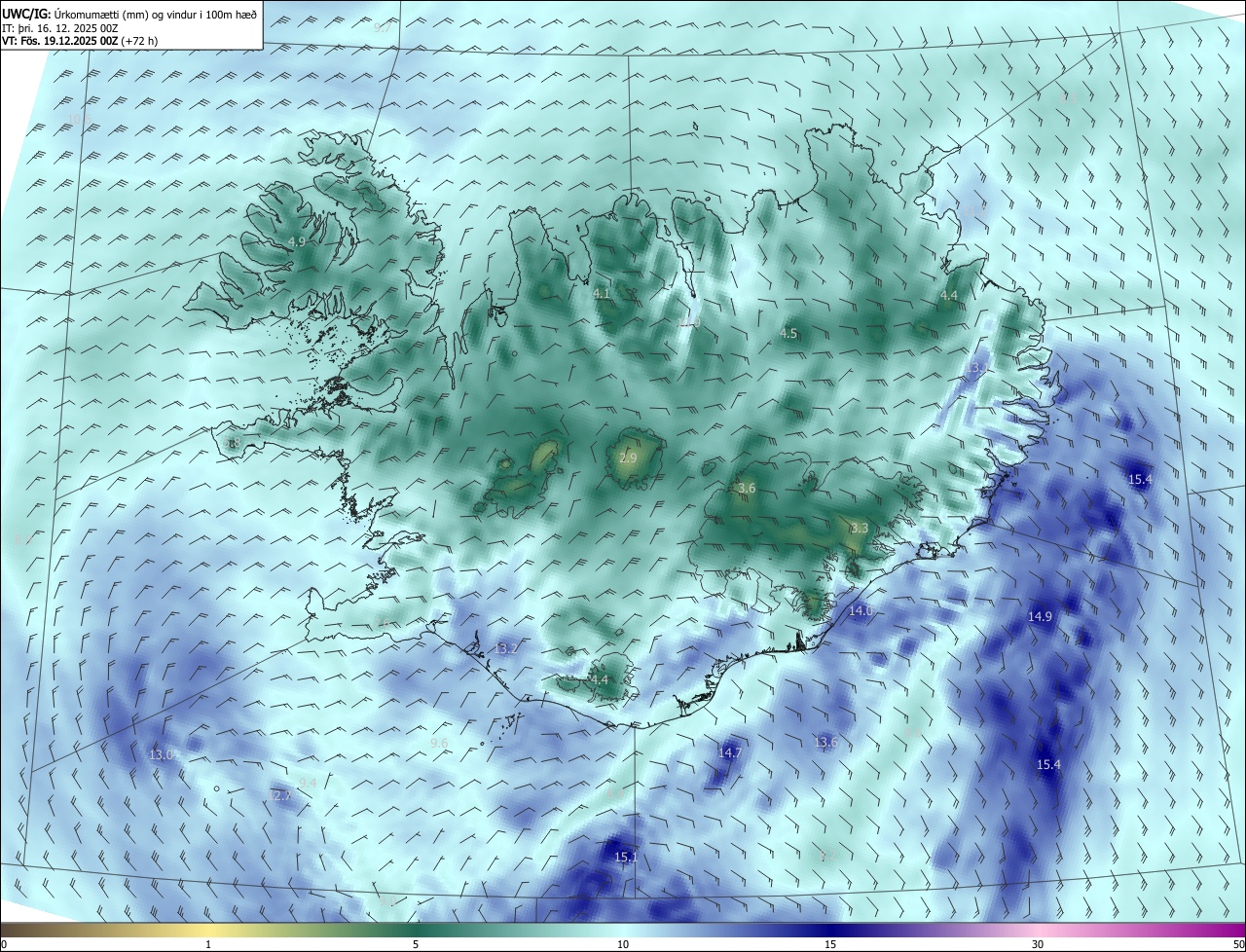1246x952 pixels.
Task: Click the 3.3 precipitation value
Action: pos(860,528)
